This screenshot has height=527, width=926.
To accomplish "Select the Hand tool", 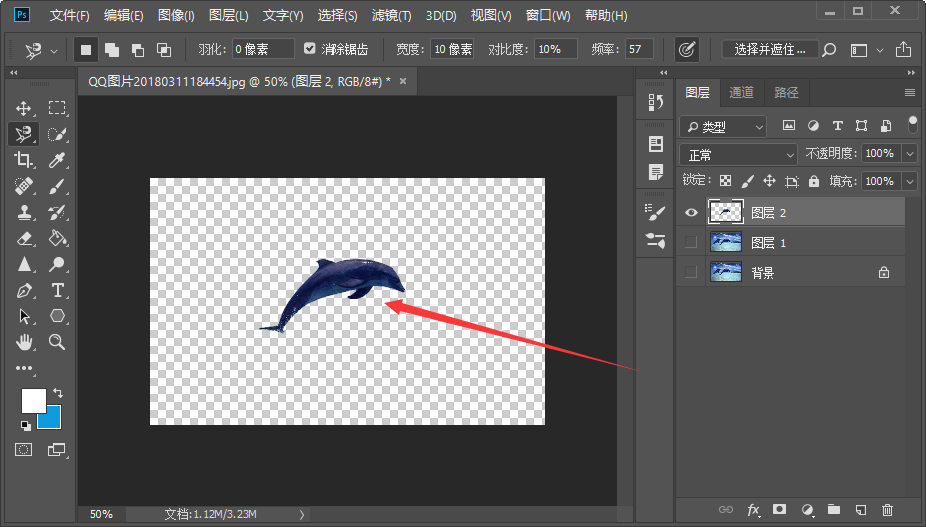I will point(24,342).
